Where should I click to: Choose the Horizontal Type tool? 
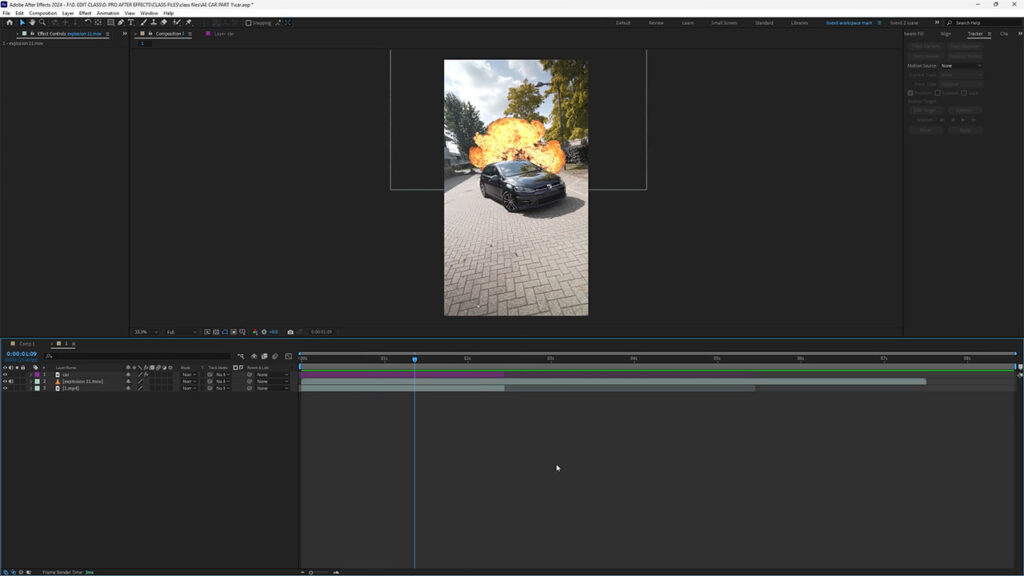pyautogui.click(x=131, y=22)
